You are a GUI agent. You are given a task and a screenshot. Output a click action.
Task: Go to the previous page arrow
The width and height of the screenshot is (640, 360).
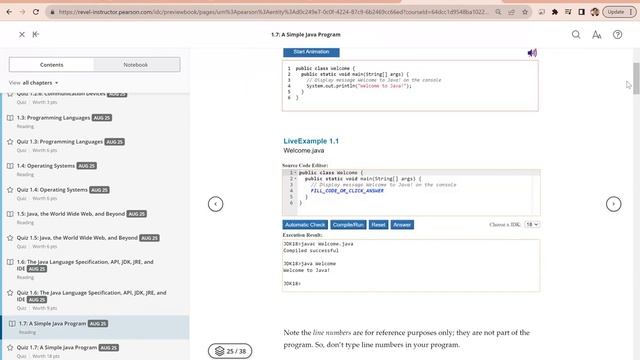[x=216, y=204]
